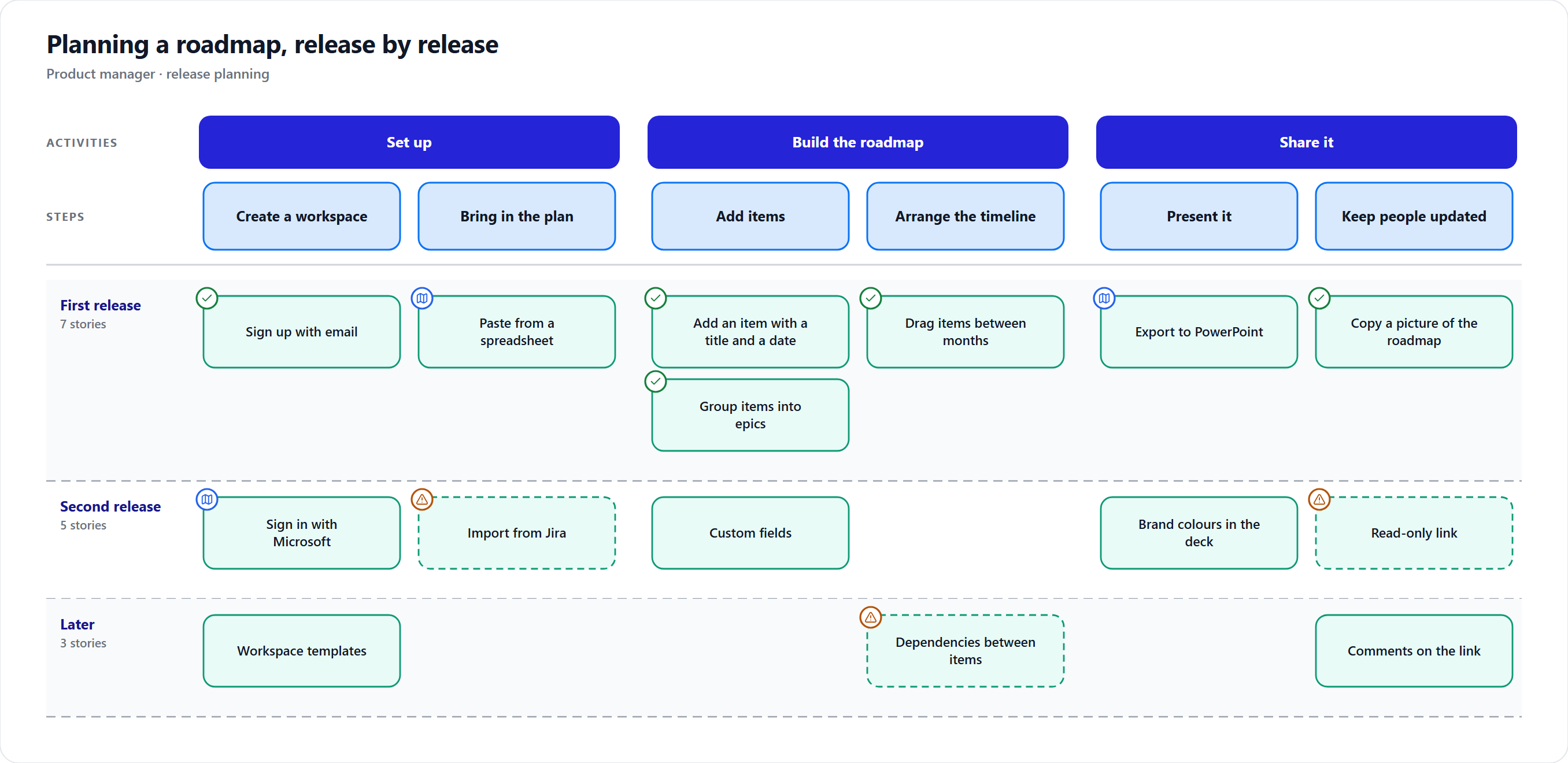Select the Share it activity header

(x=1306, y=142)
